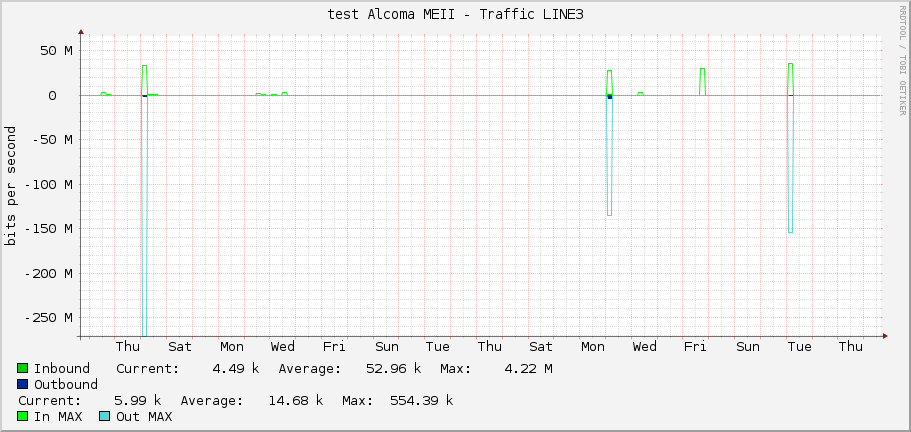Click the outbound current value '5.99 k'
Screen dimensions: 911x432
[x=138, y=401]
